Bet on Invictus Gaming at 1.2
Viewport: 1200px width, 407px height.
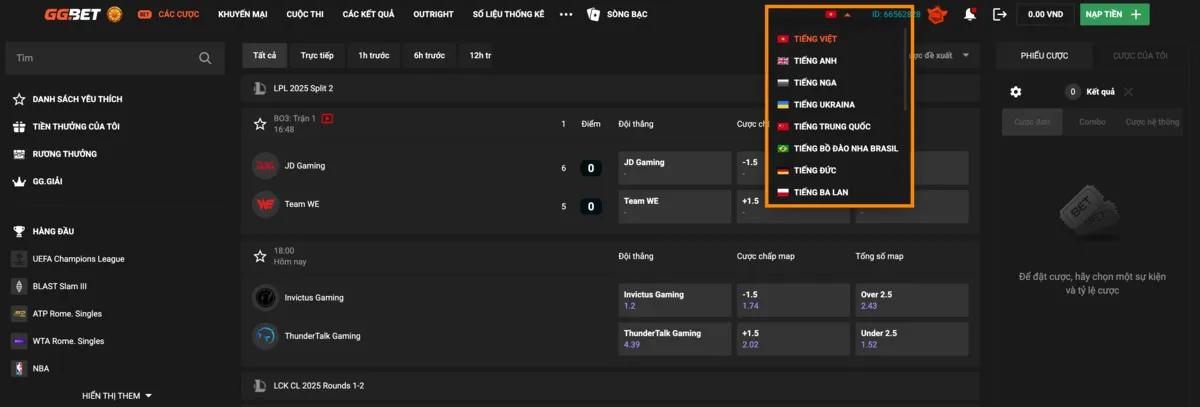(672, 300)
